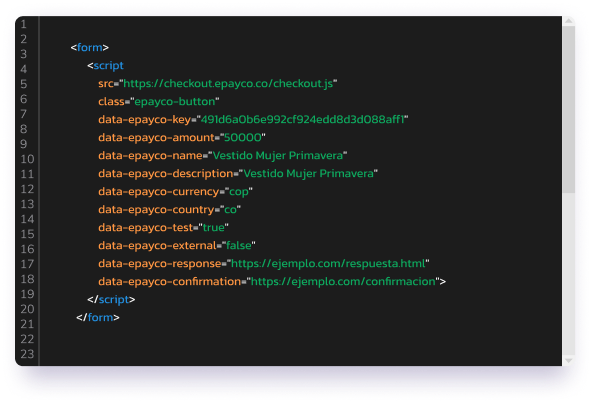Screen dimensions: 592x404
Task: Click the scrollbar up arrow
Action: (569, 21)
